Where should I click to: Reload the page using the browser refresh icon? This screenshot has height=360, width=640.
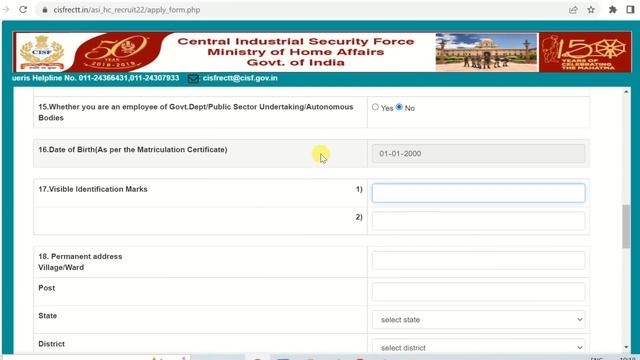23,9
